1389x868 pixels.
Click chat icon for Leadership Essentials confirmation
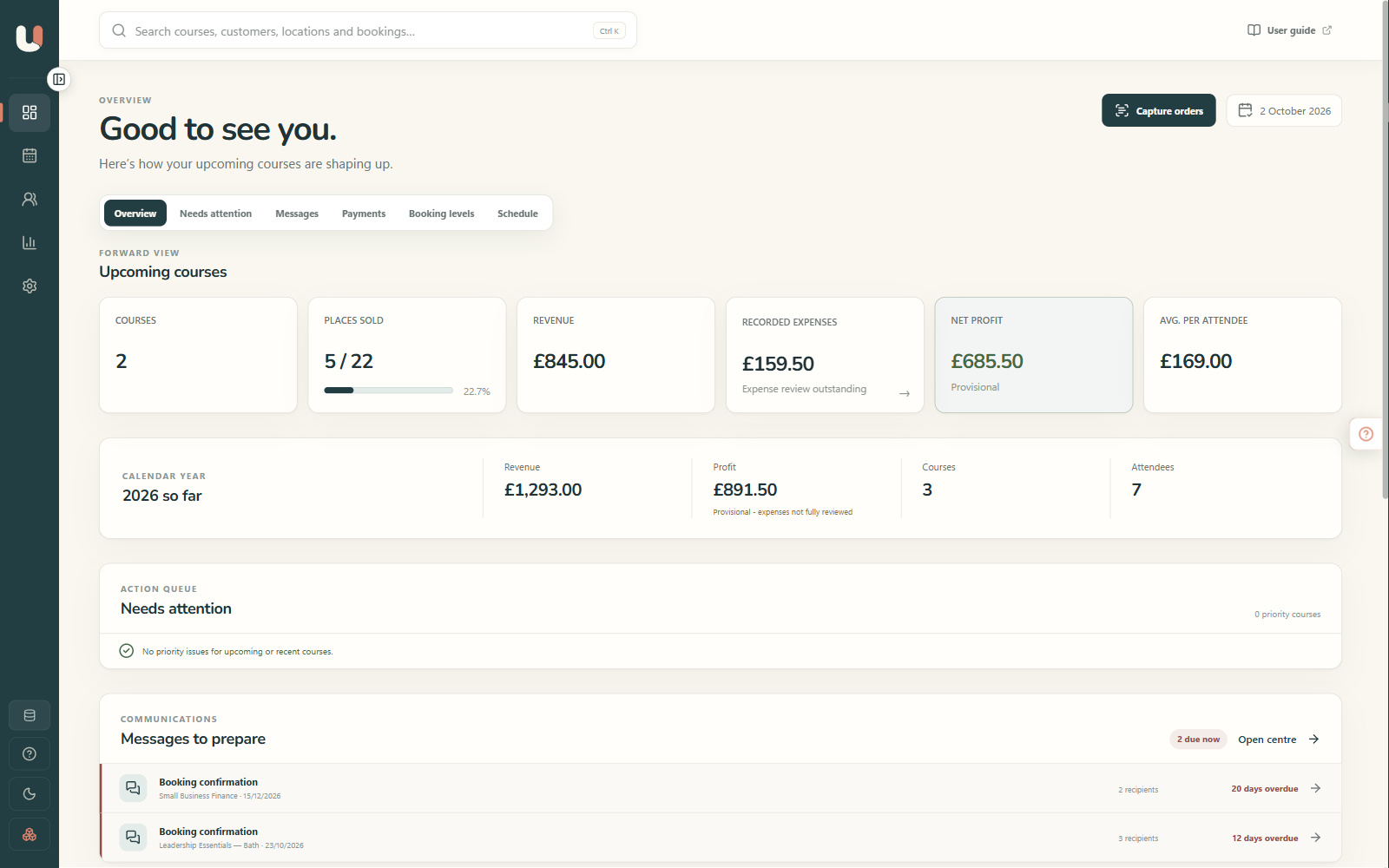[x=133, y=838]
